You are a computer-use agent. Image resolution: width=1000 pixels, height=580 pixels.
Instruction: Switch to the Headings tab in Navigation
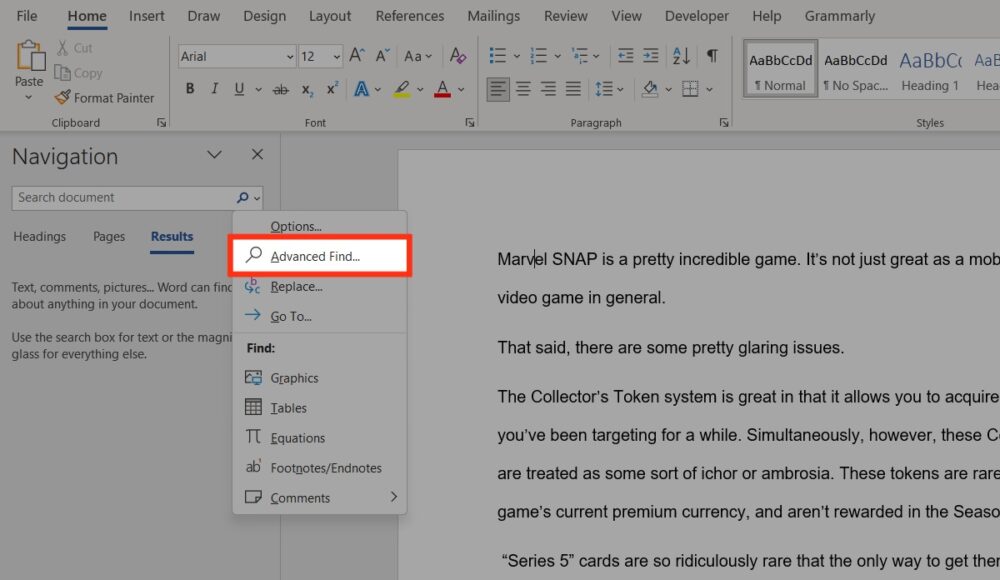[x=40, y=237]
